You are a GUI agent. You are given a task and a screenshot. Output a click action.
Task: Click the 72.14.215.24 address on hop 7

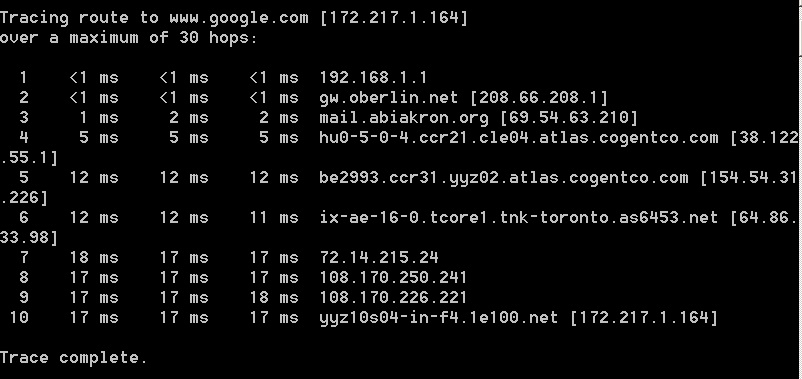pos(378,258)
